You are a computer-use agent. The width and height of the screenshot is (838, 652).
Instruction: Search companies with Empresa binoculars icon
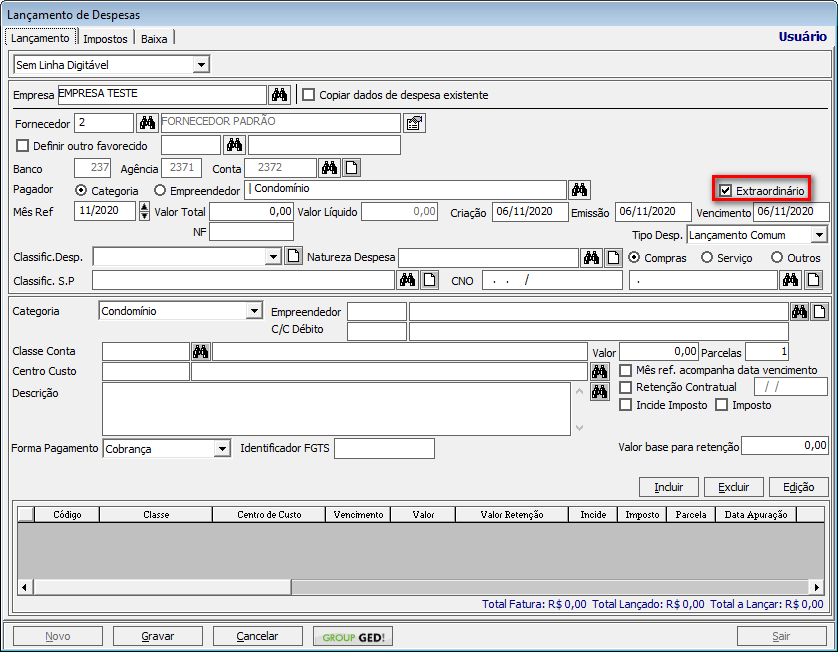(x=280, y=95)
